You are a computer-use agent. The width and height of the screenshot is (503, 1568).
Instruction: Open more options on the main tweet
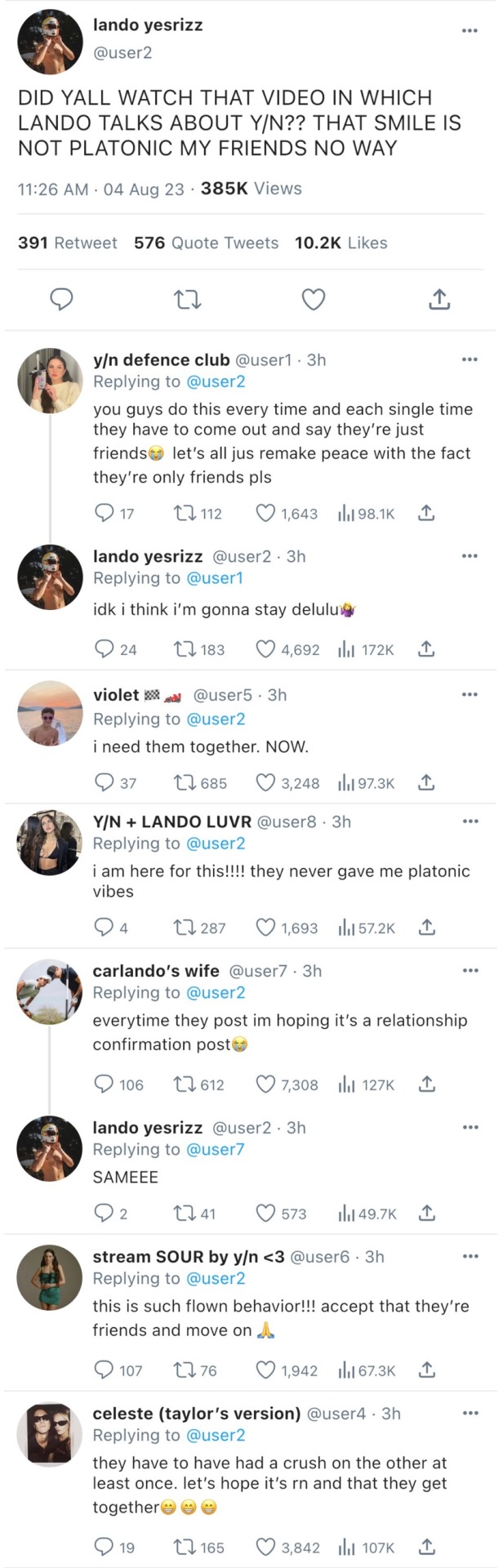[x=470, y=31]
